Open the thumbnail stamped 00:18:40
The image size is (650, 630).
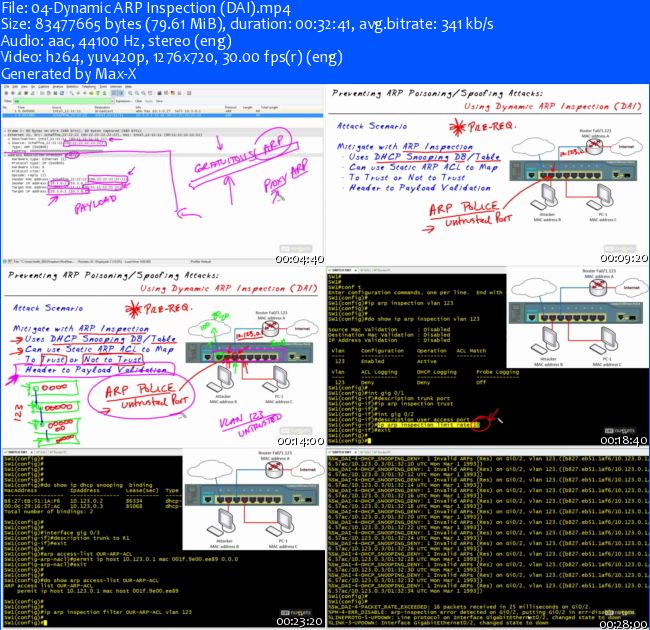(487, 357)
